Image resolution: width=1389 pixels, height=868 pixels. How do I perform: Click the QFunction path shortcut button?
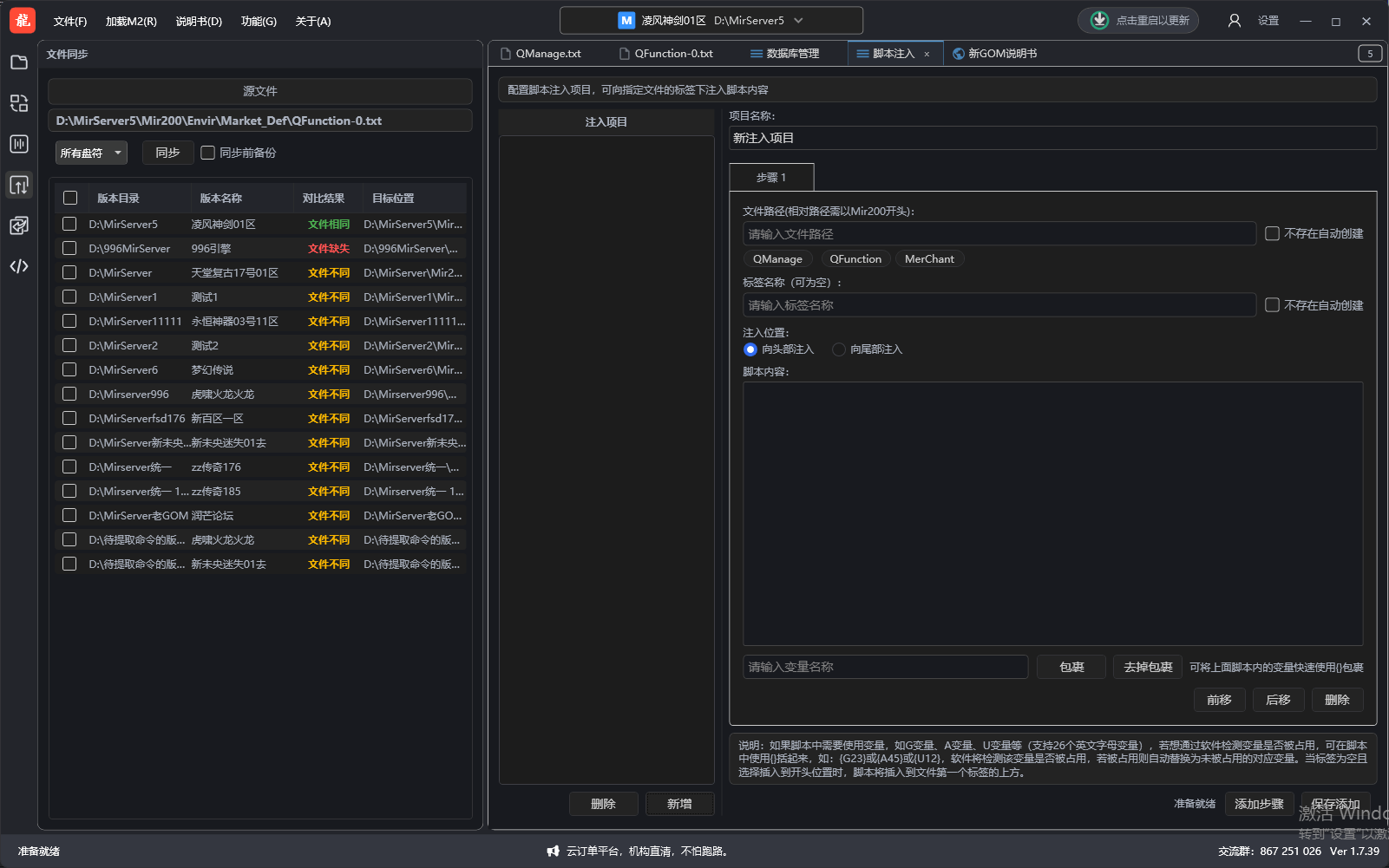coord(855,259)
